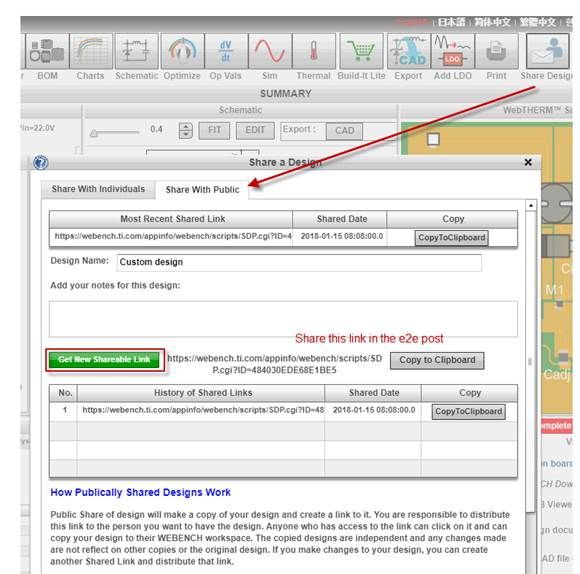Click the new shareable link URL text
Viewport: 580px width, 574px height.
(274, 364)
